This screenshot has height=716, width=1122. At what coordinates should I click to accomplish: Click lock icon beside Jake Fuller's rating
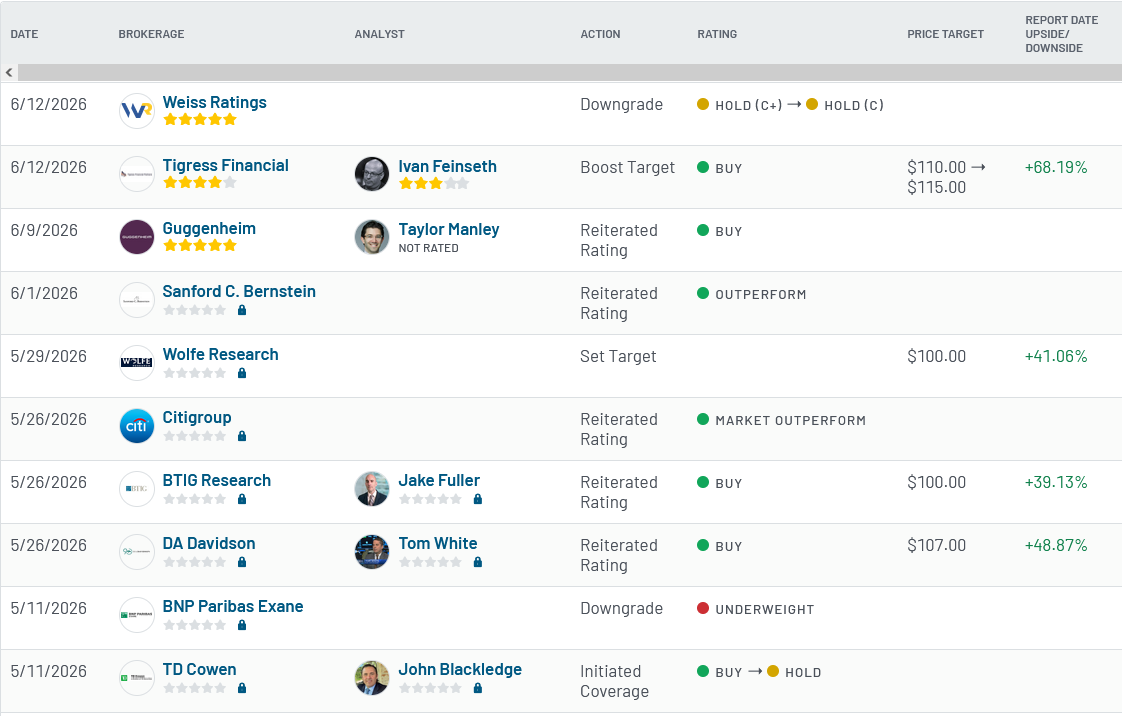[x=478, y=499]
